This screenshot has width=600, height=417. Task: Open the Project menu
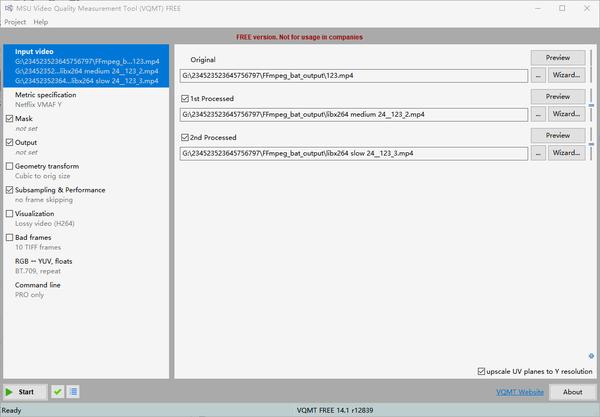point(15,22)
